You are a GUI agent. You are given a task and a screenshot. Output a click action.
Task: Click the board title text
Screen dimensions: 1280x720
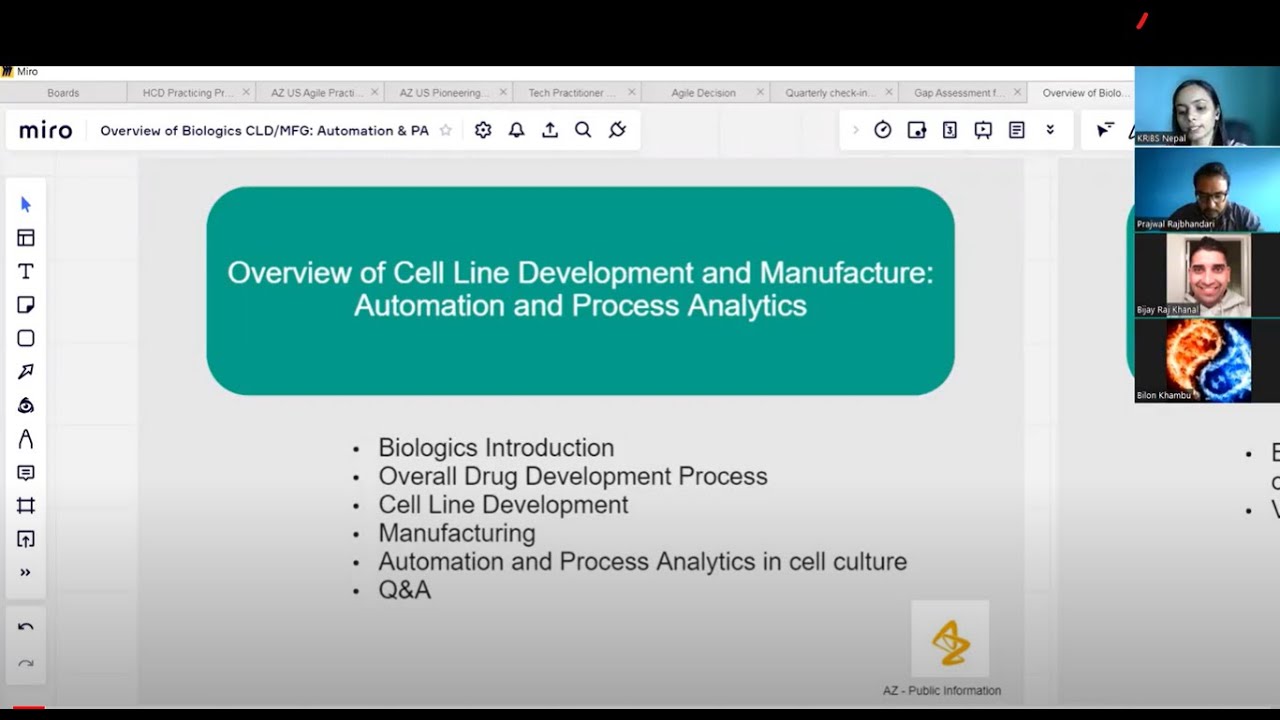tap(264, 131)
